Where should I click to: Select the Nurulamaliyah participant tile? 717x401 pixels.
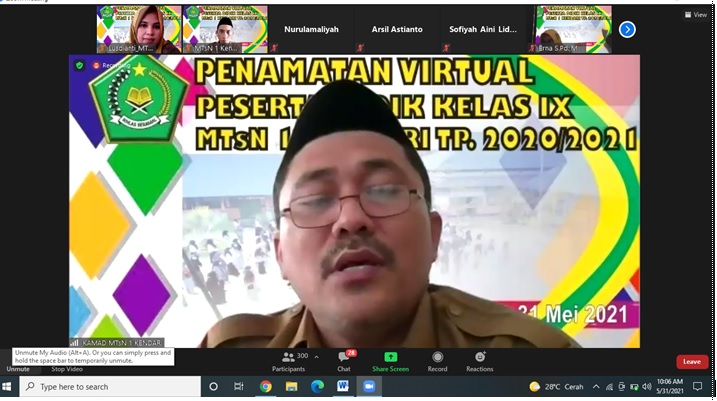312,29
